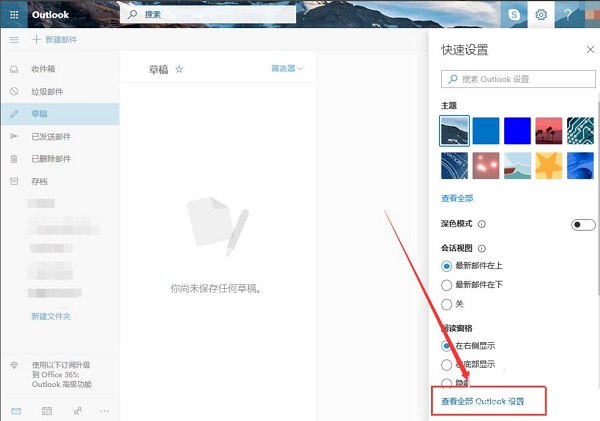
Task: Show 深色模式 info icon
Action: [482, 224]
